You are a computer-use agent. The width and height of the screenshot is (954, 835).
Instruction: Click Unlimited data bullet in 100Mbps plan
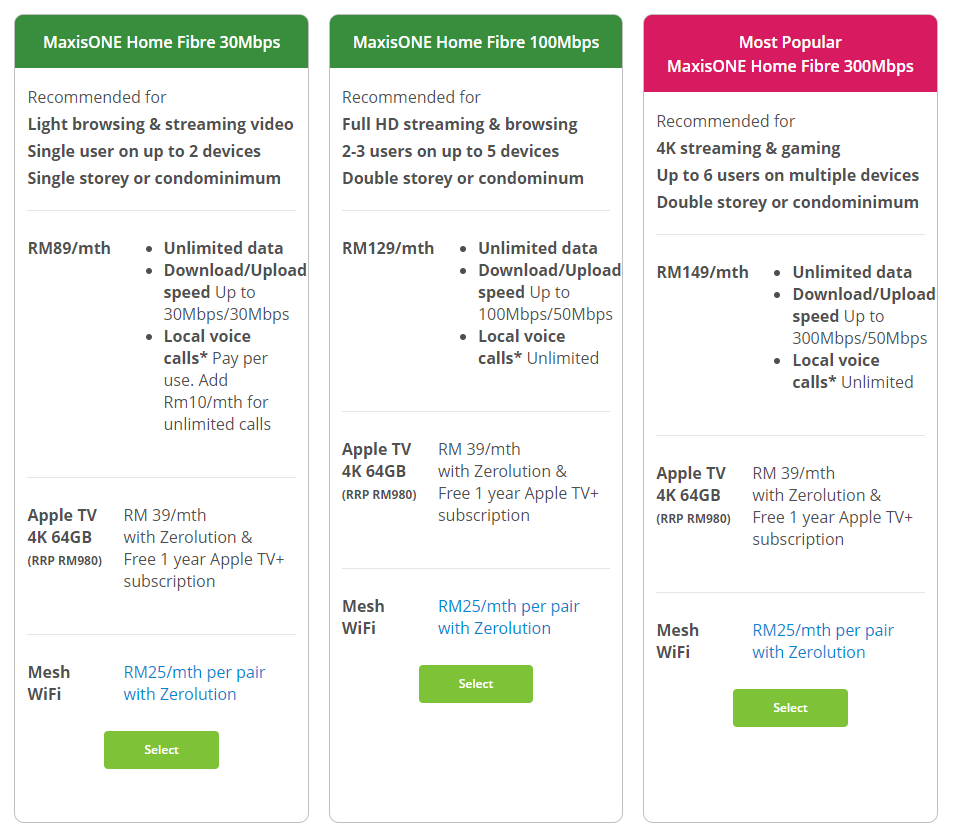(537, 248)
